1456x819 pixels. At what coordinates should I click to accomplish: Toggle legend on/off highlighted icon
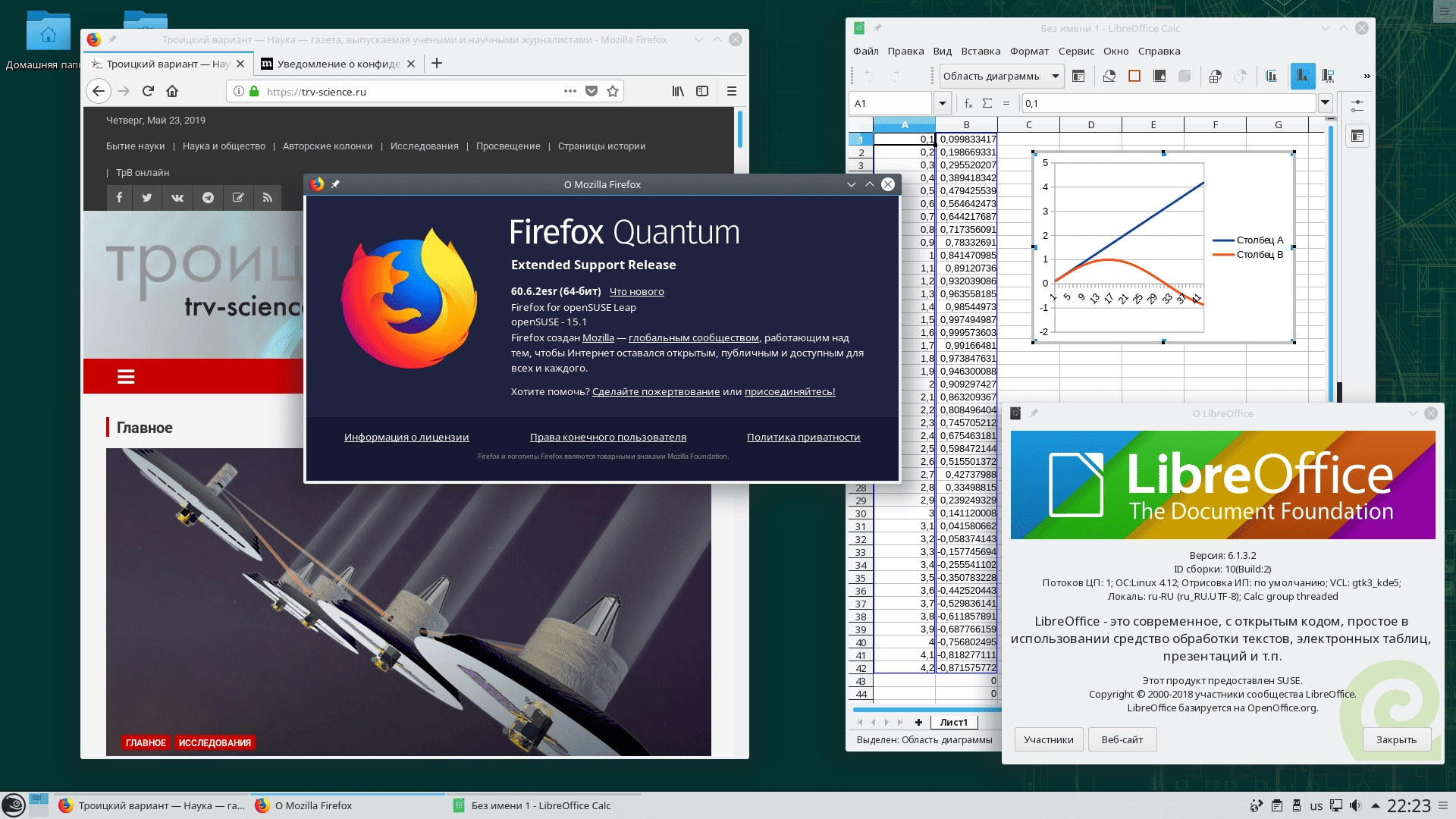1303,76
